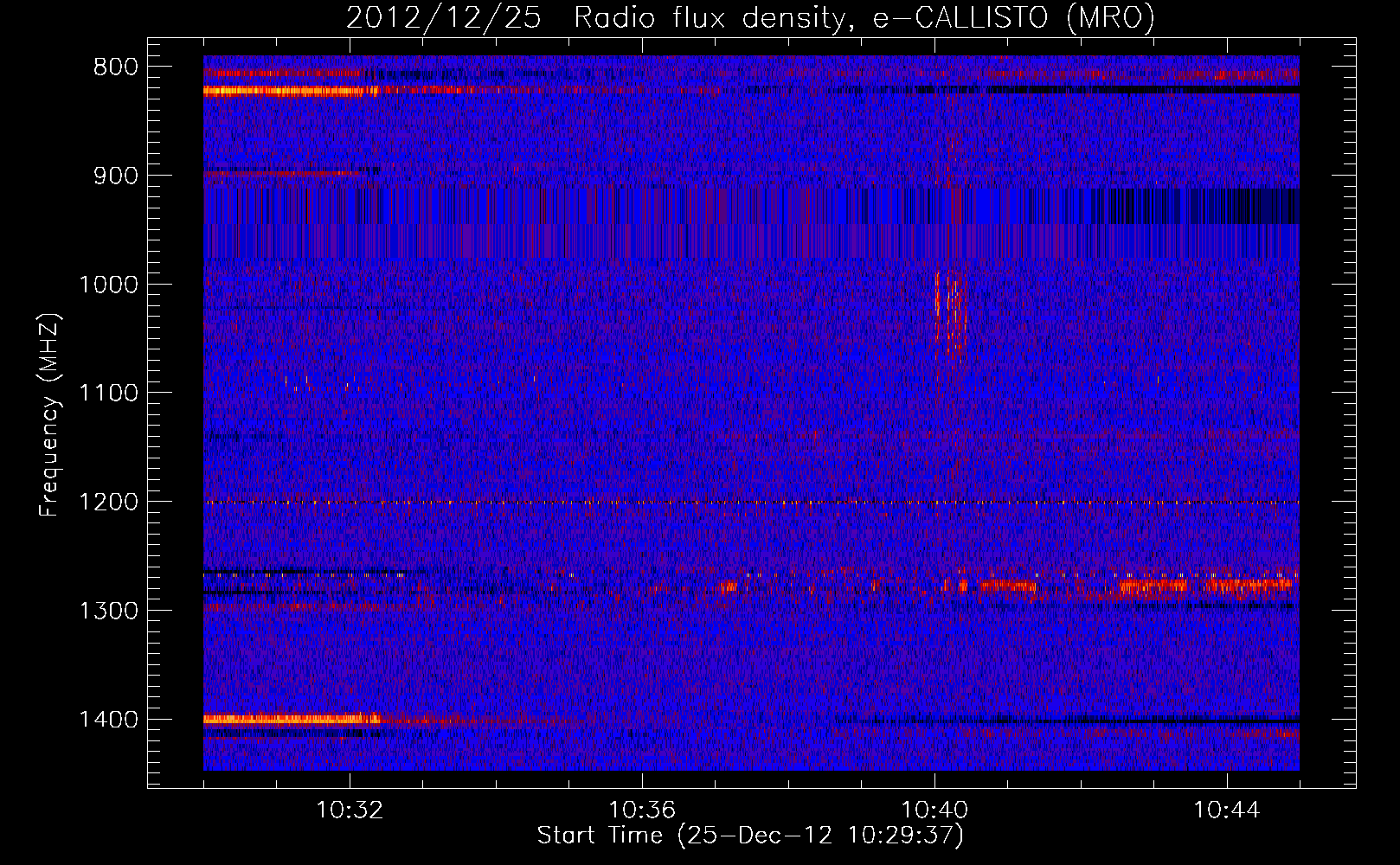
Task: Click the 900 frequency tick label
Action: 115,176
